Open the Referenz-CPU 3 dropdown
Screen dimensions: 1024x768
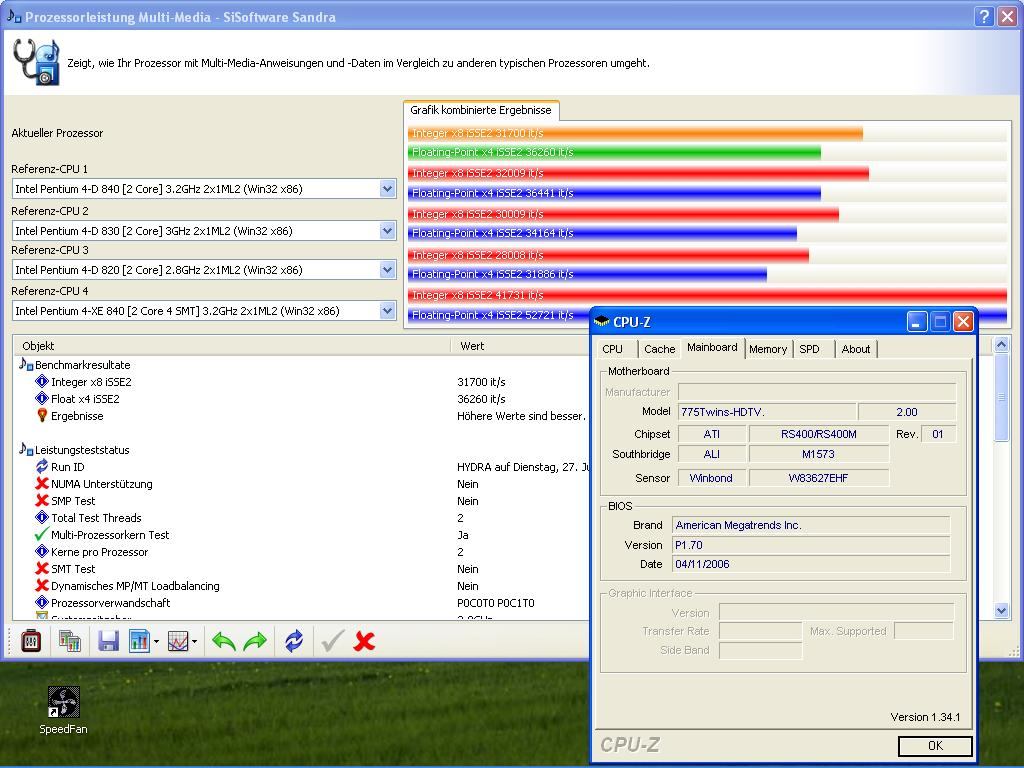387,270
